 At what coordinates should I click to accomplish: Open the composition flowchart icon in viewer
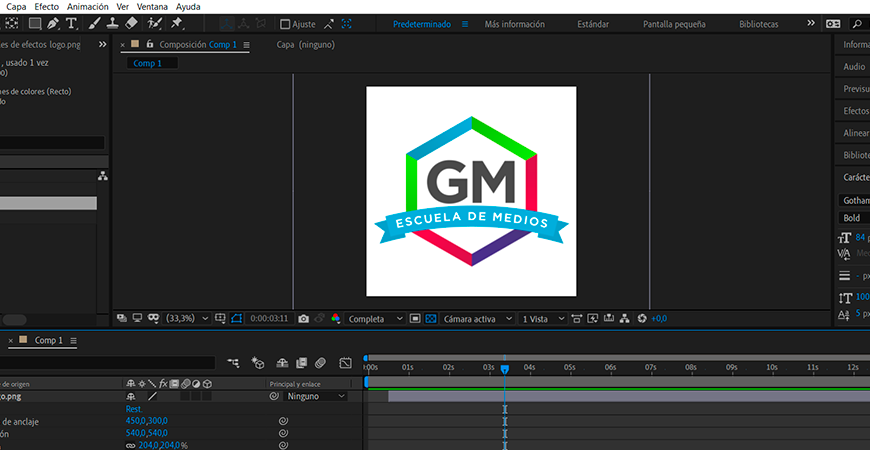625,318
